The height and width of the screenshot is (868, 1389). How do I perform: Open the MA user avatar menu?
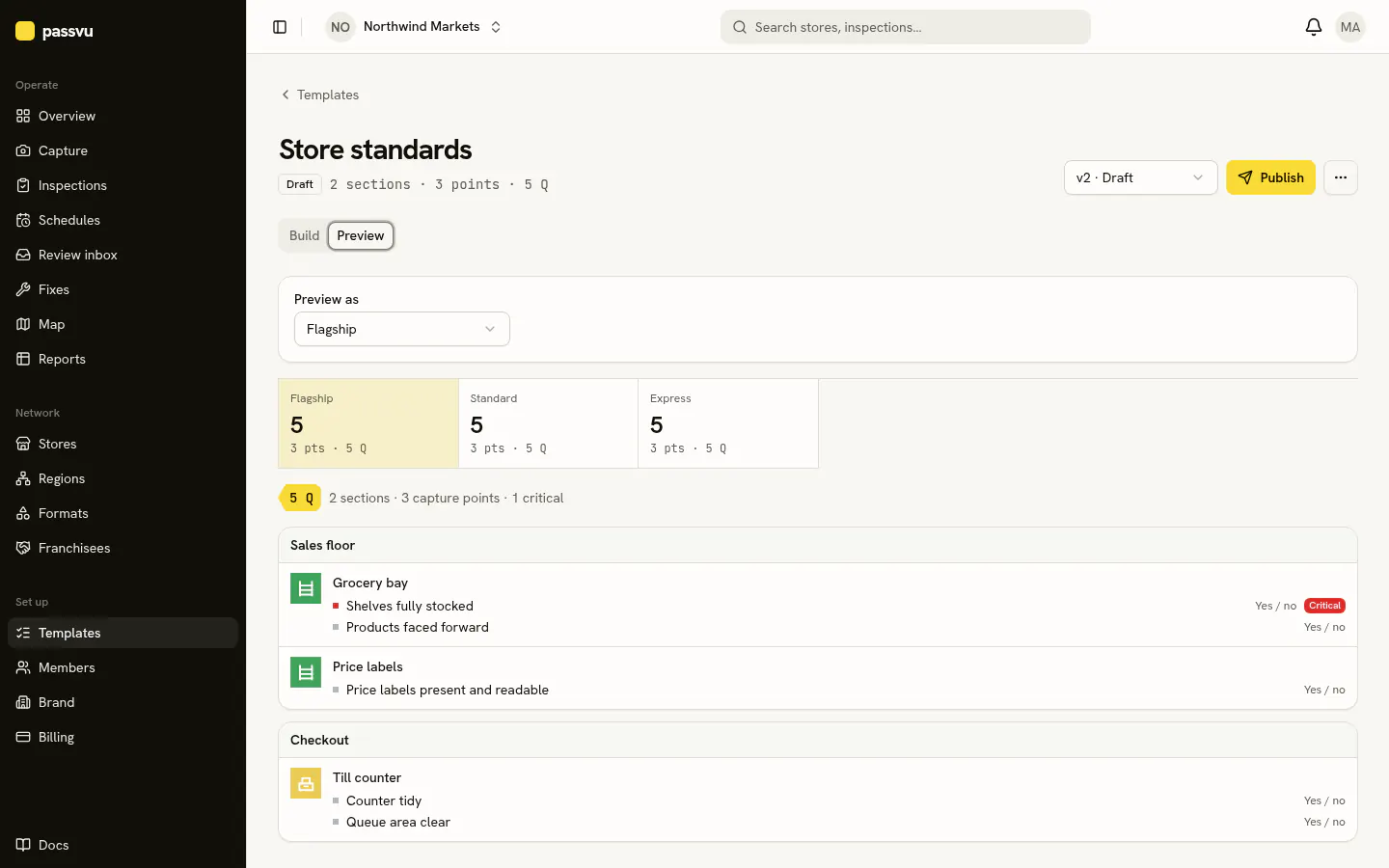pyautogui.click(x=1350, y=27)
